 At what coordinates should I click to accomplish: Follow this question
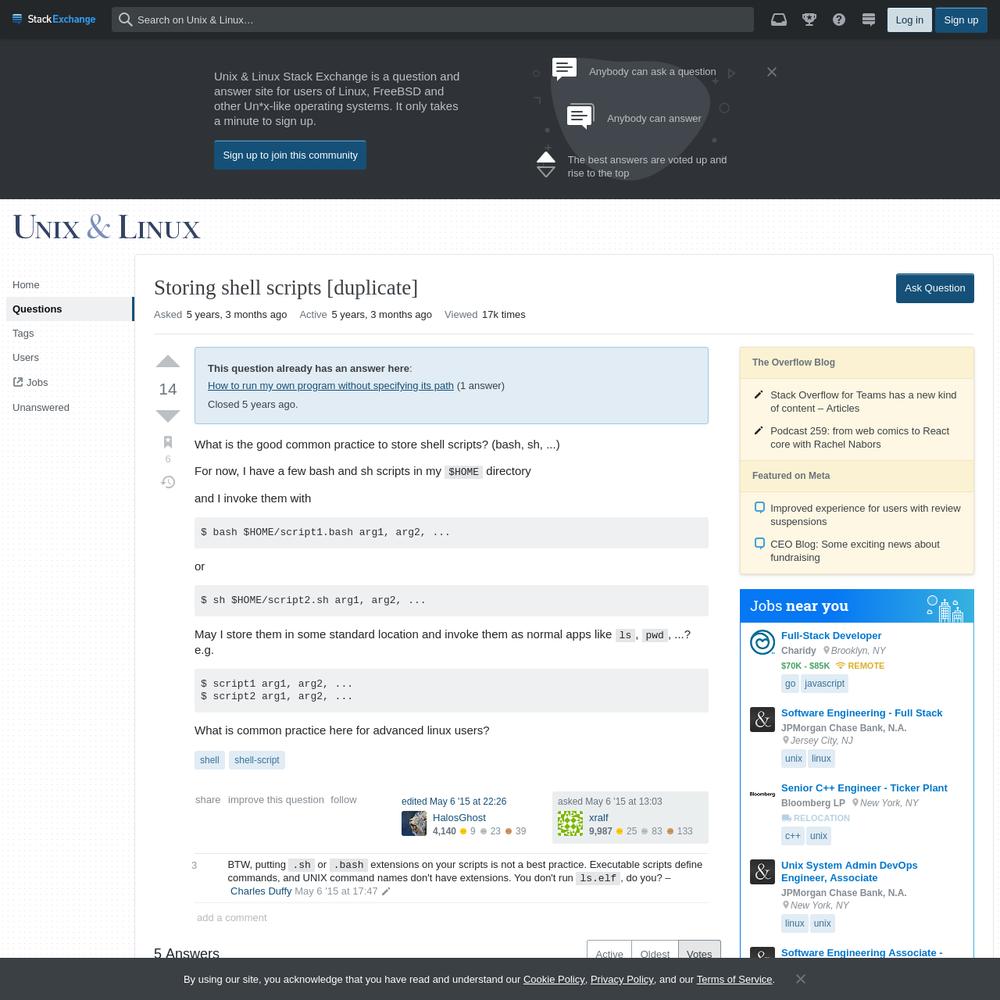coord(343,800)
